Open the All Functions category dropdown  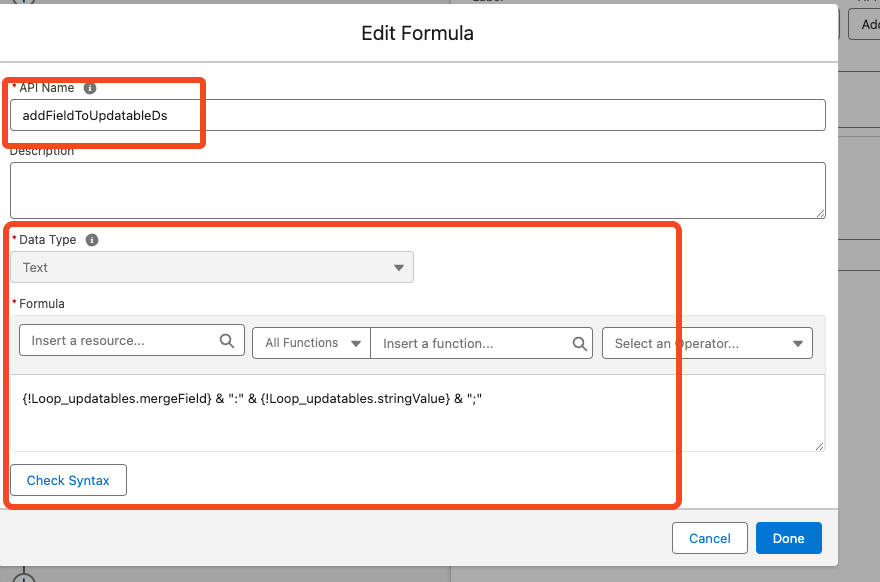coord(311,343)
